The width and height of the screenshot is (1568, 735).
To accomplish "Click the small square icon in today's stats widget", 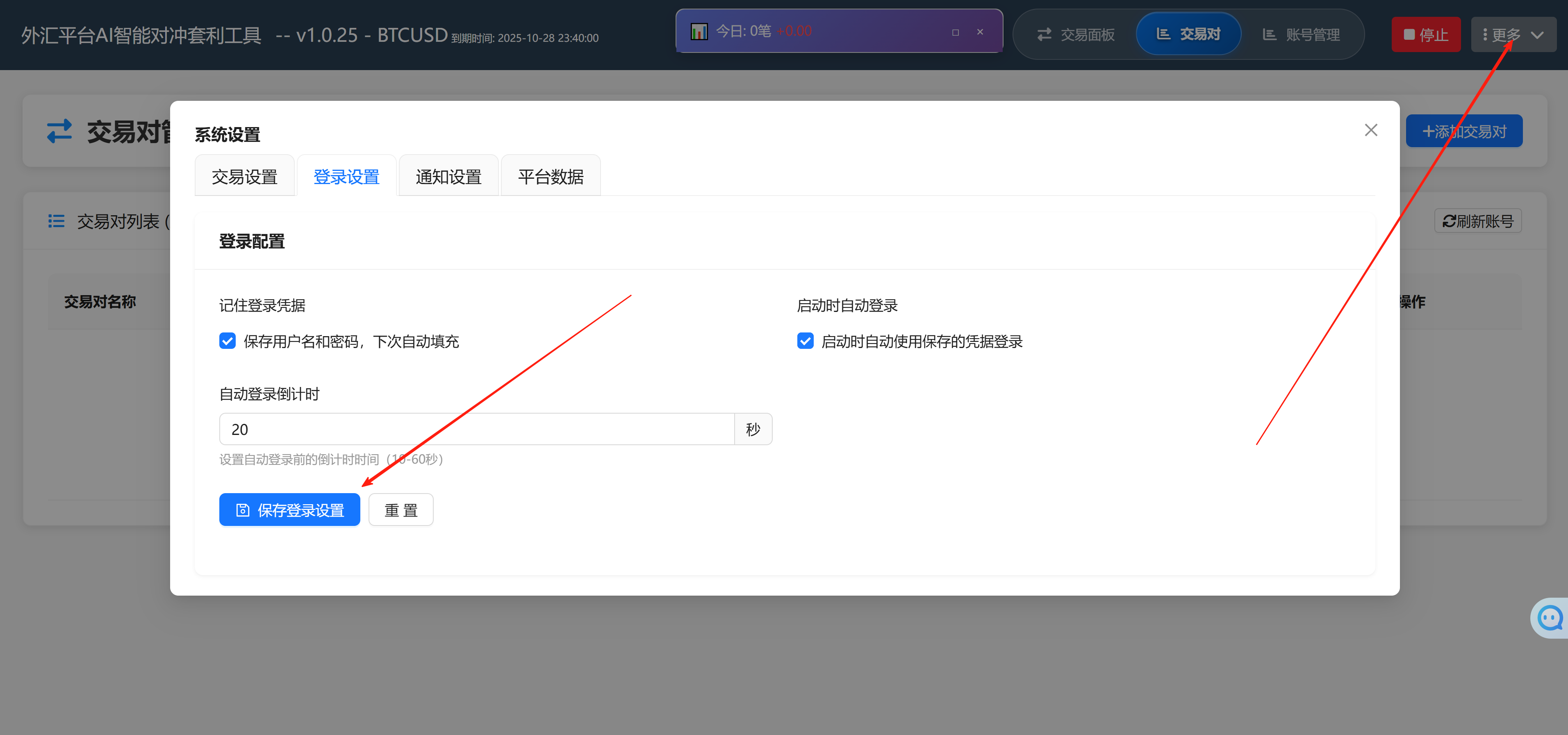I will pyautogui.click(x=955, y=32).
